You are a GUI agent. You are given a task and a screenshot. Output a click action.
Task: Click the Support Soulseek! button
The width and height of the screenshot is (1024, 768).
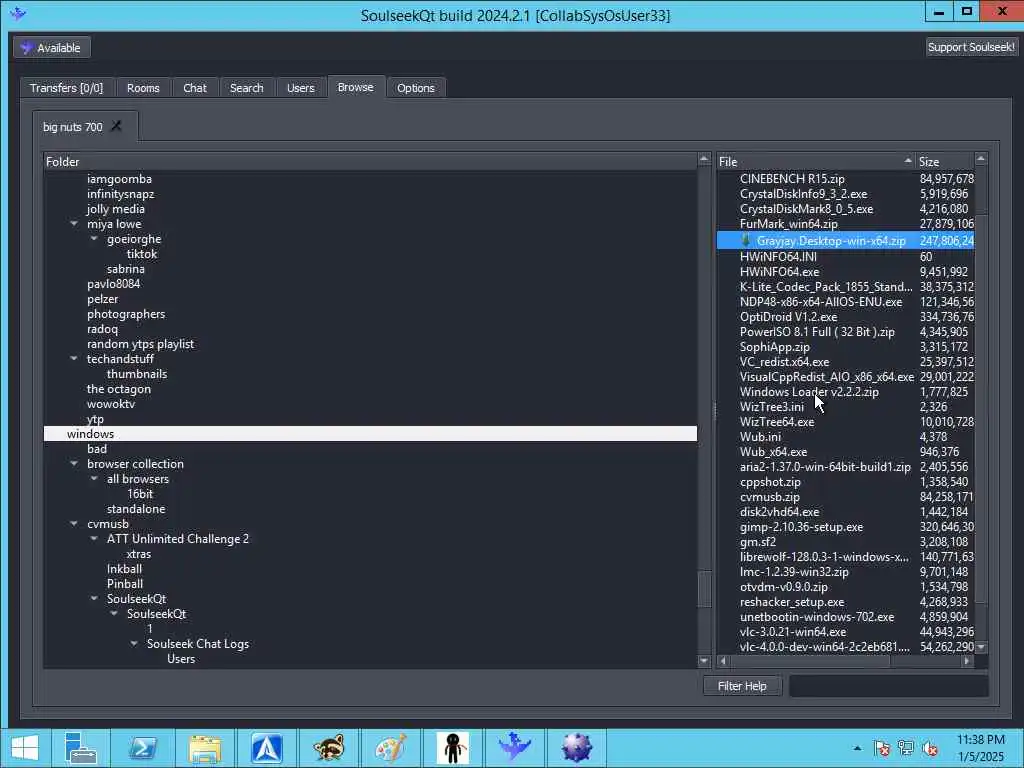(971, 47)
